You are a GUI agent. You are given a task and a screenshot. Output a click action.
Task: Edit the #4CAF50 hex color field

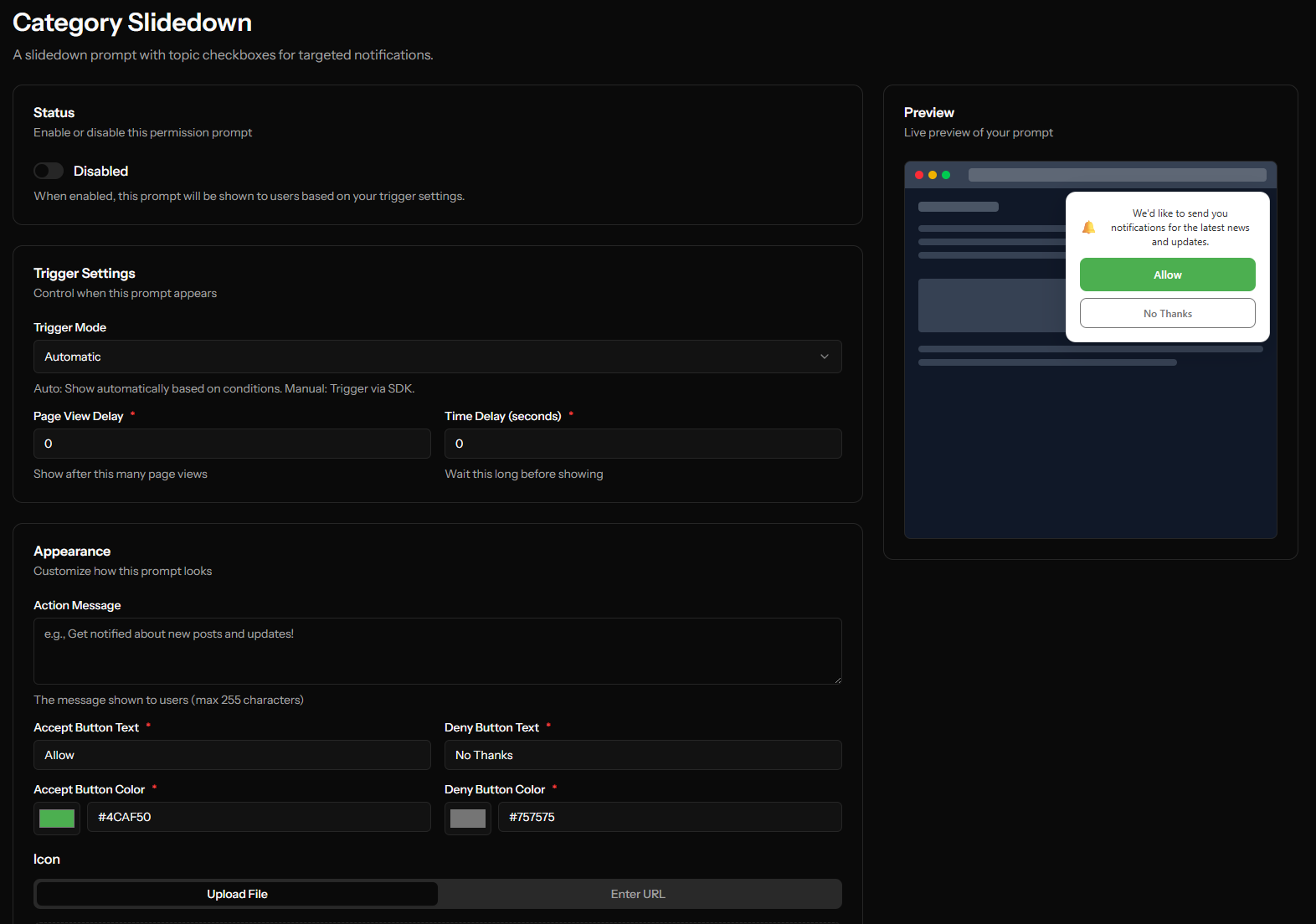coord(259,817)
